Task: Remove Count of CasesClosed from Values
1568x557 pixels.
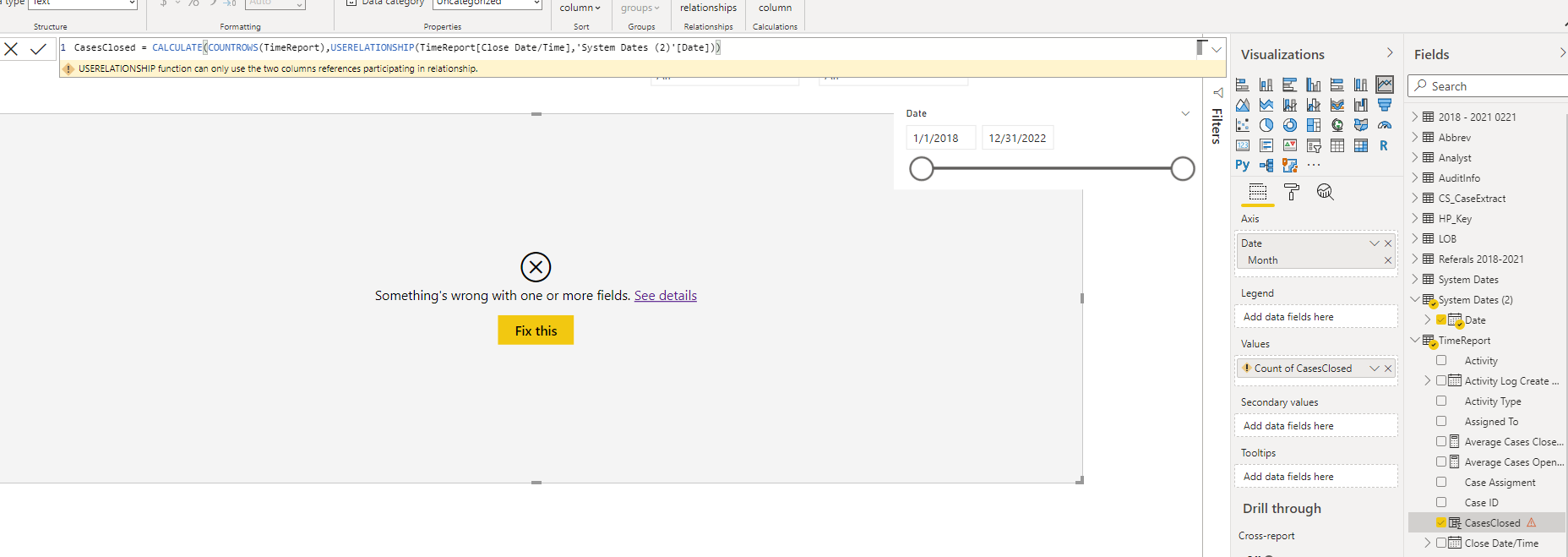Action: [1387, 369]
